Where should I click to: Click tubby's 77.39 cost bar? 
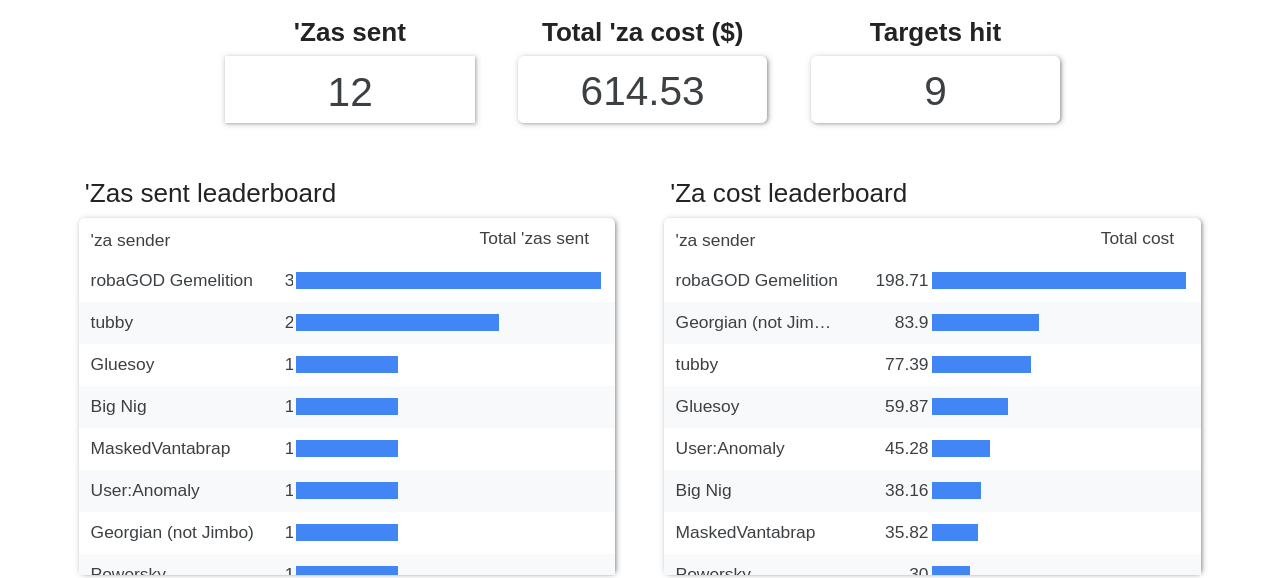(x=981, y=365)
